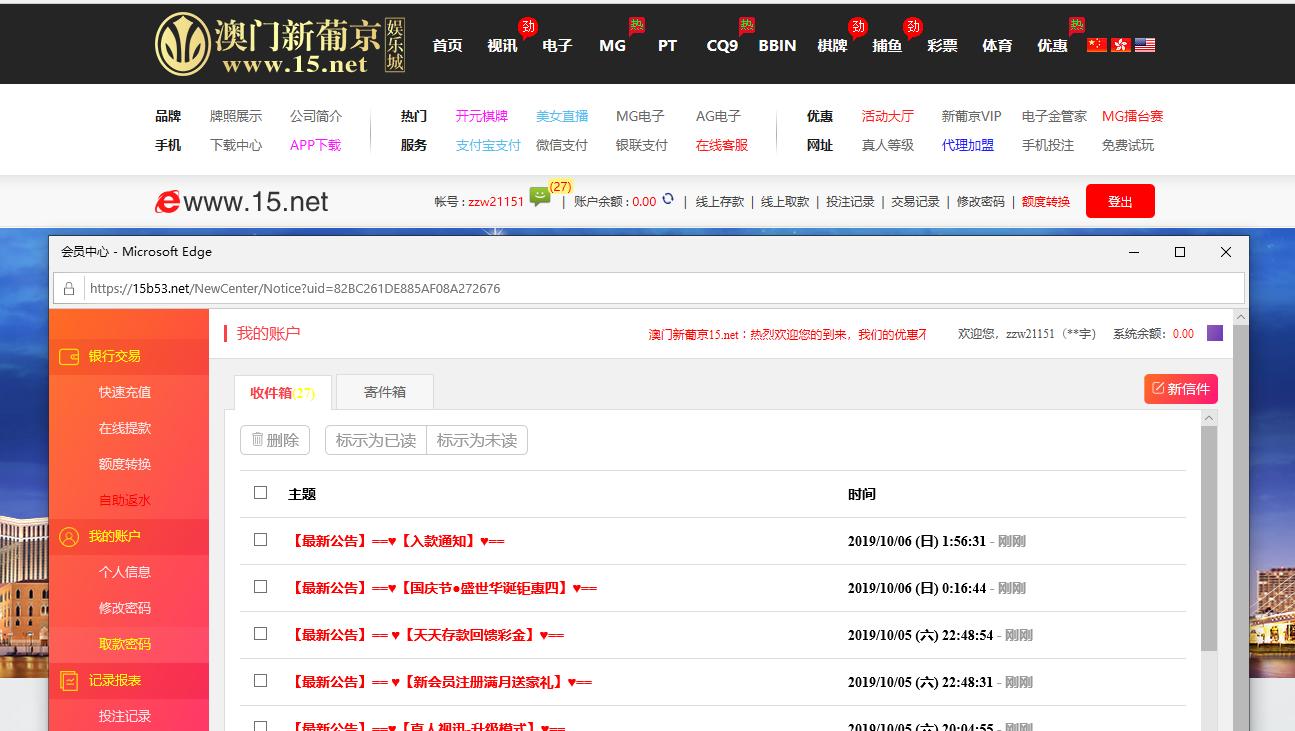Expand the 银行交易 sidebar section
The image size is (1295, 731).
(x=129, y=356)
